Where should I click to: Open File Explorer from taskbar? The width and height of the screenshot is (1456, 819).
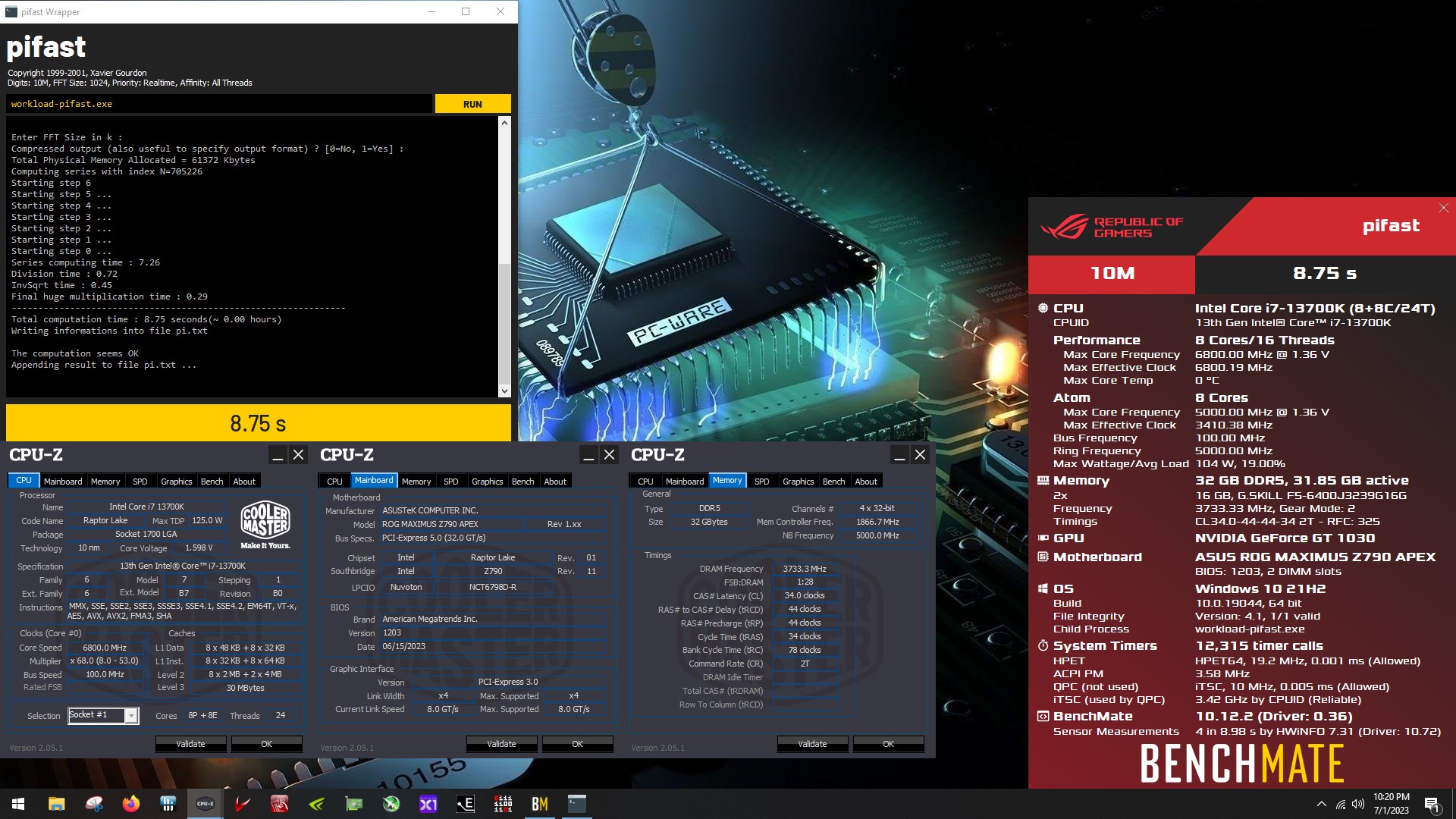(x=56, y=804)
